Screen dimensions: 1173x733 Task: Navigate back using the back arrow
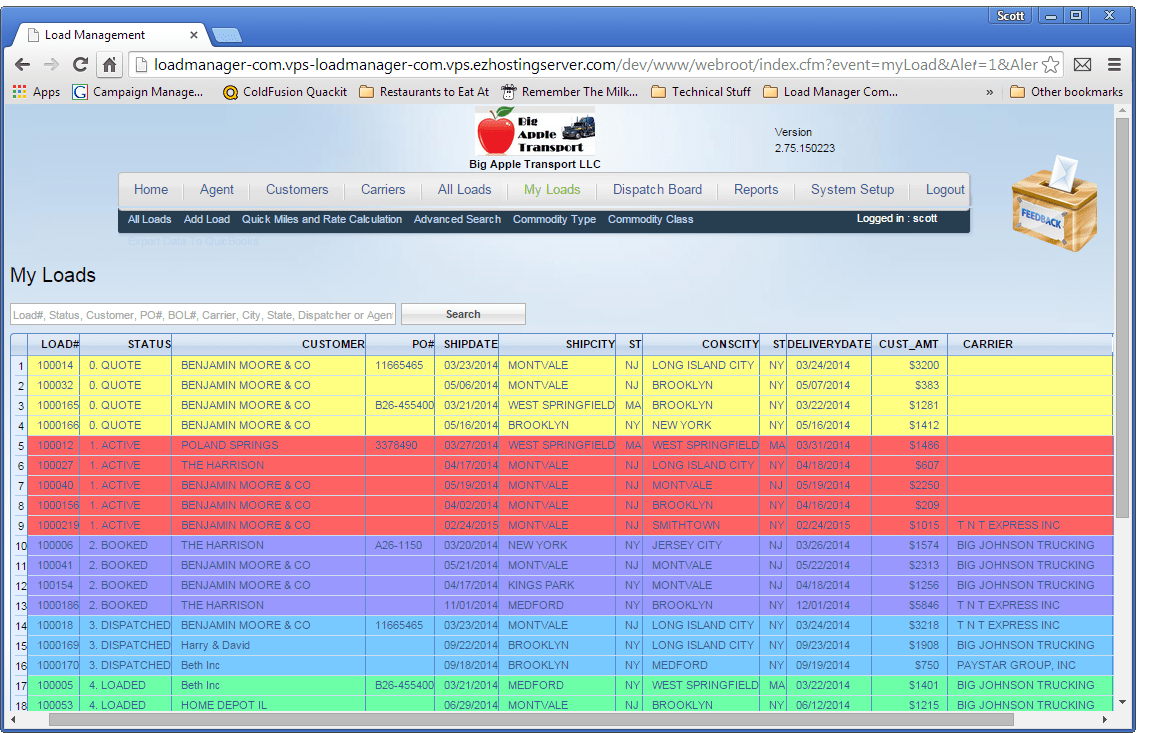tap(22, 62)
